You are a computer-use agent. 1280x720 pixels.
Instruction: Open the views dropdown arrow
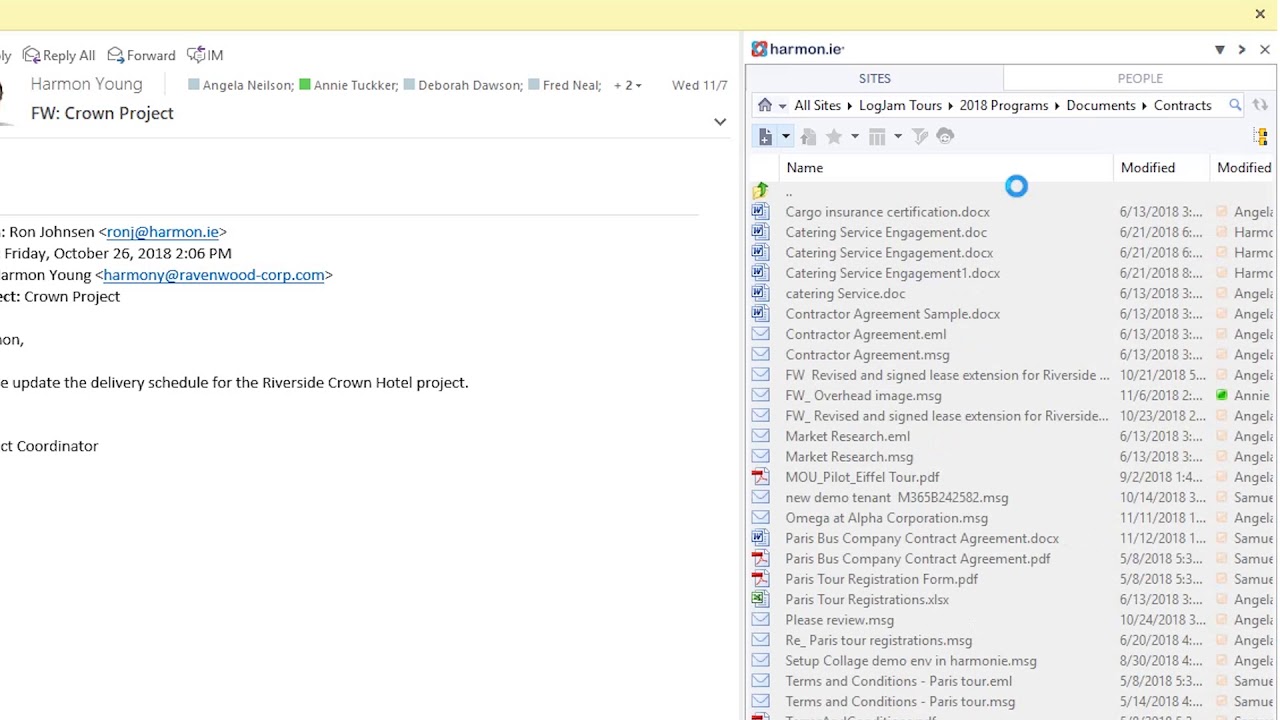point(898,136)
